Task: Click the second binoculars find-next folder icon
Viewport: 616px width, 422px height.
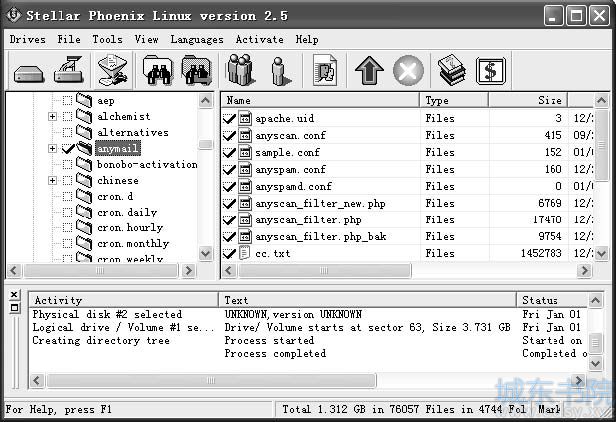Action: click(196, 71)
